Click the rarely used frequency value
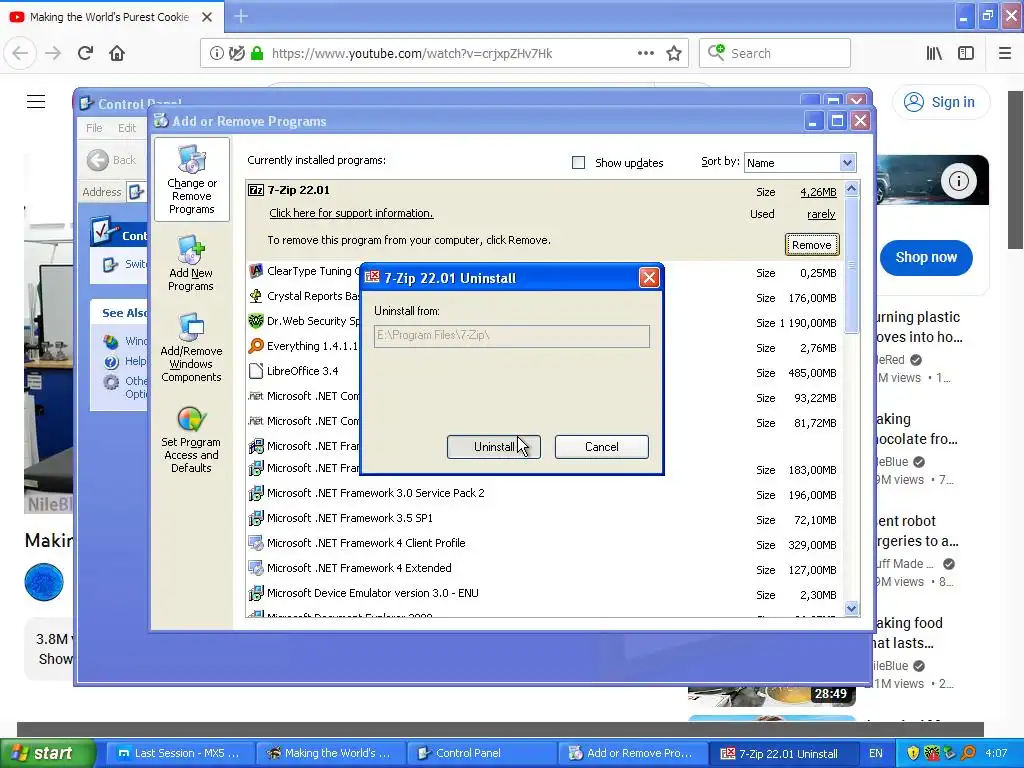 point(821,214)
